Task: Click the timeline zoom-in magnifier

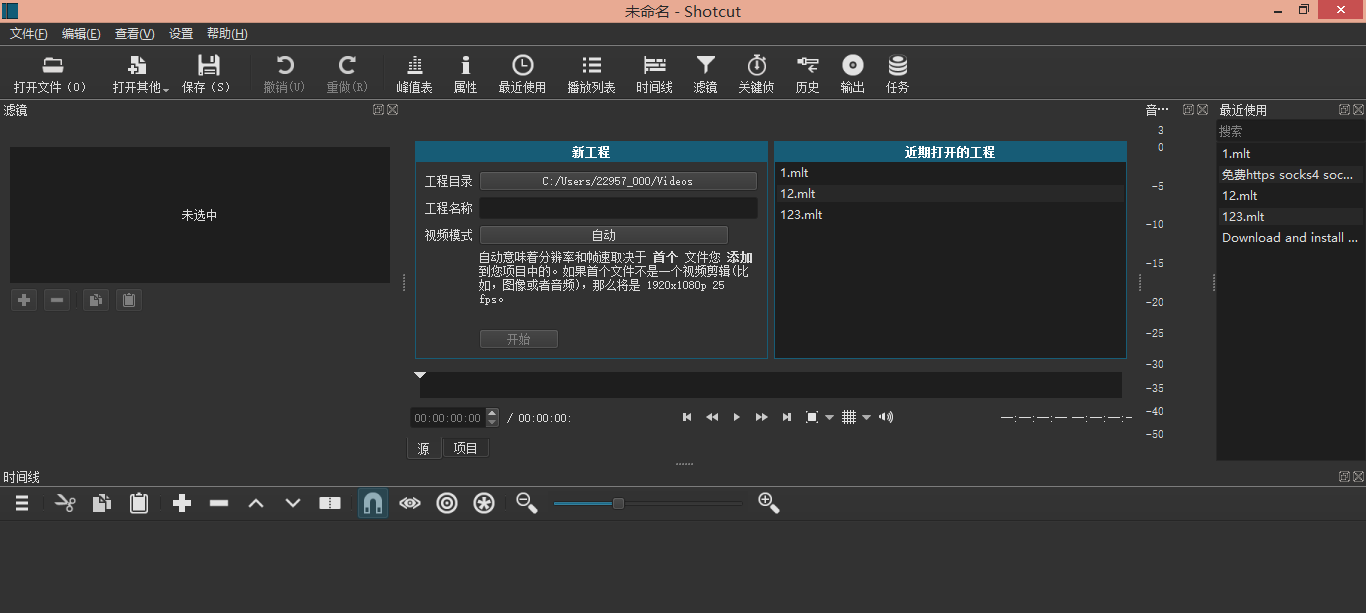Action: click(x=768, y=503)
